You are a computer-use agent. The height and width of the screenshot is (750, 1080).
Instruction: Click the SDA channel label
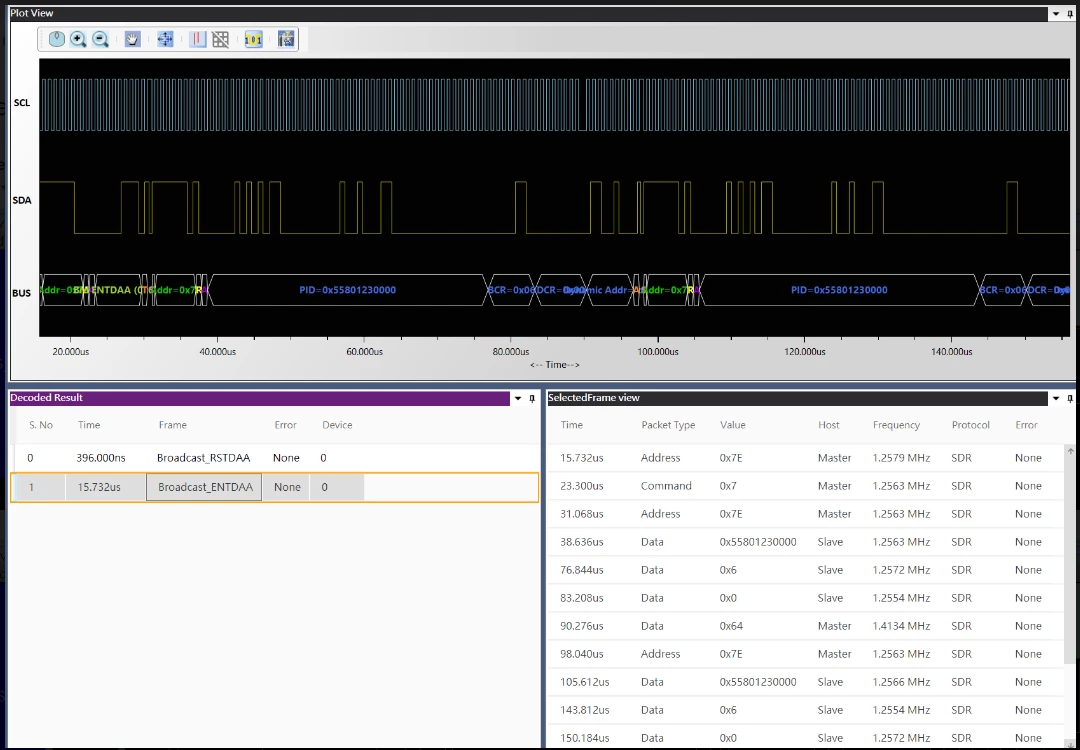pos(22,201)
